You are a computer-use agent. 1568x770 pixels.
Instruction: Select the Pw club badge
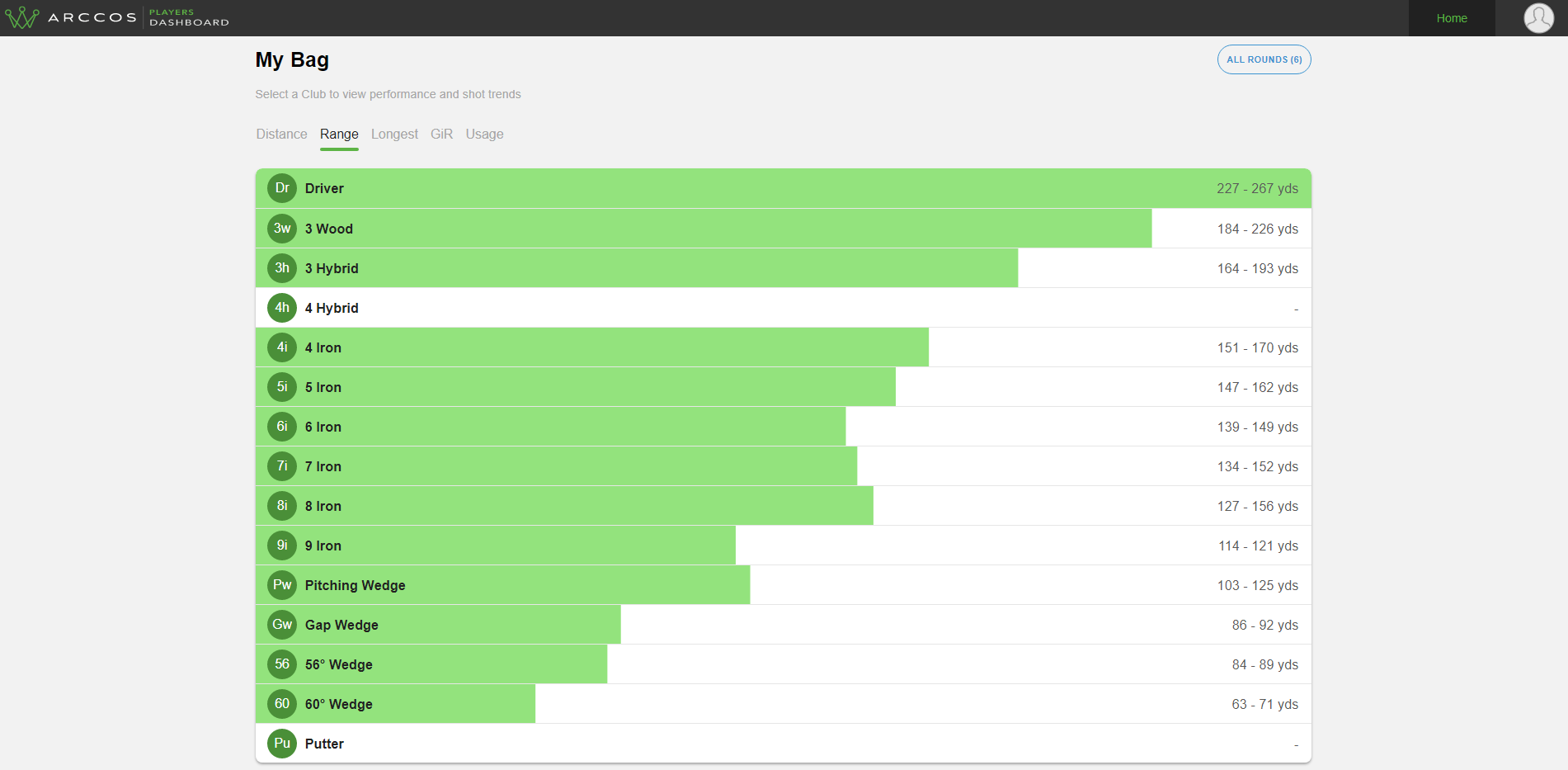pyautogui.click(x=282, y=585)
